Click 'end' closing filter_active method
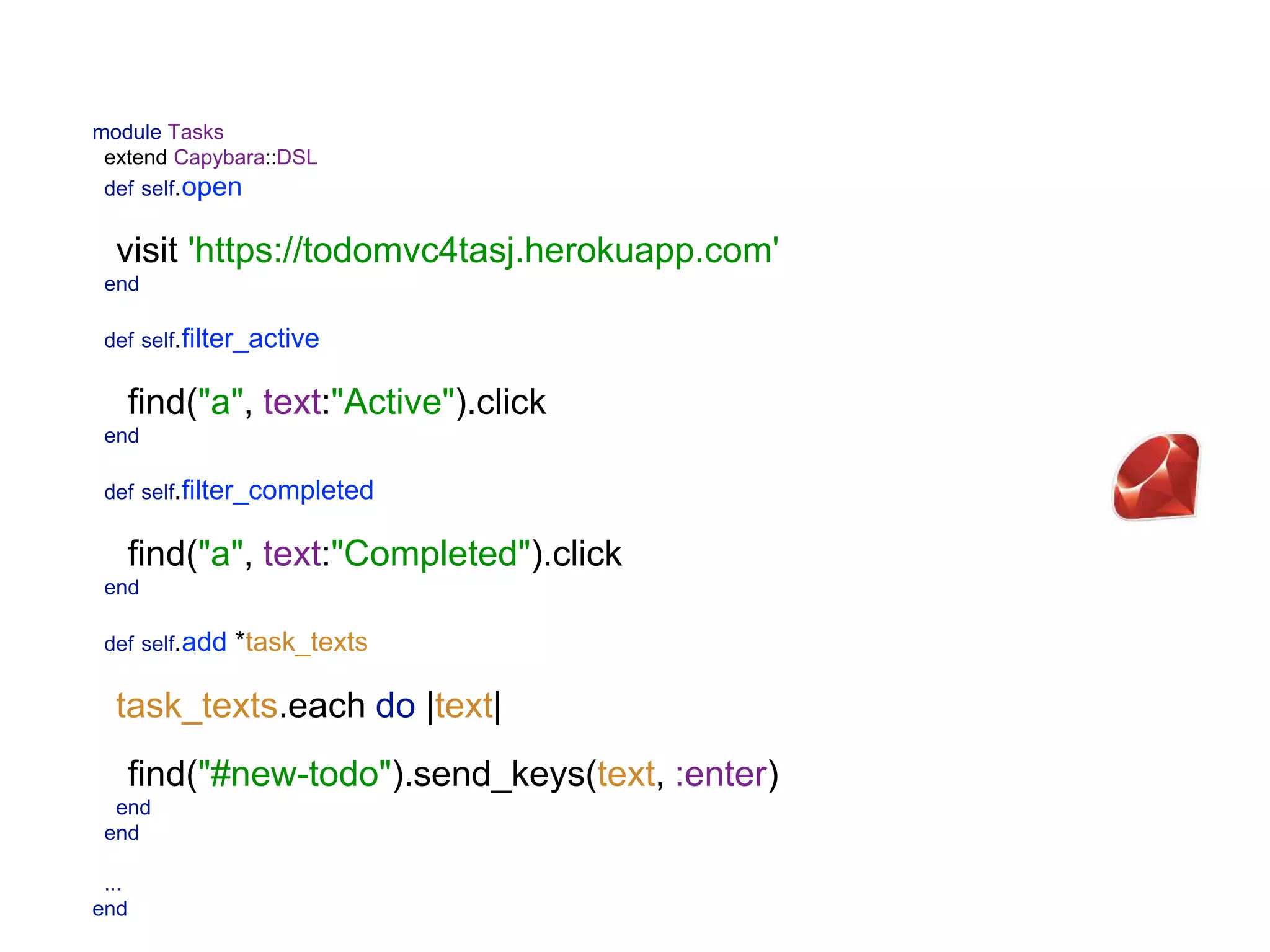The height and width of the screenshot is (952, 1270). pyautogui.click(x=122, y=436)
